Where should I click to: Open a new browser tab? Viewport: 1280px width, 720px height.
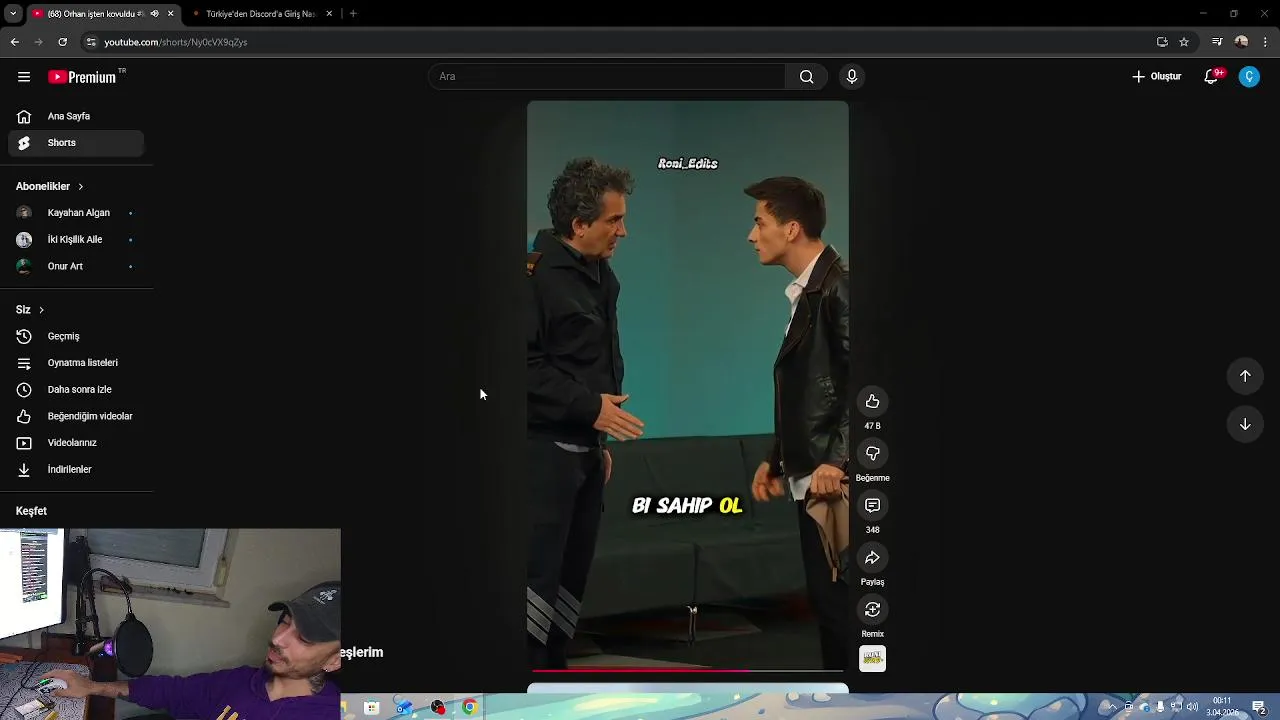tap(353, 14)
